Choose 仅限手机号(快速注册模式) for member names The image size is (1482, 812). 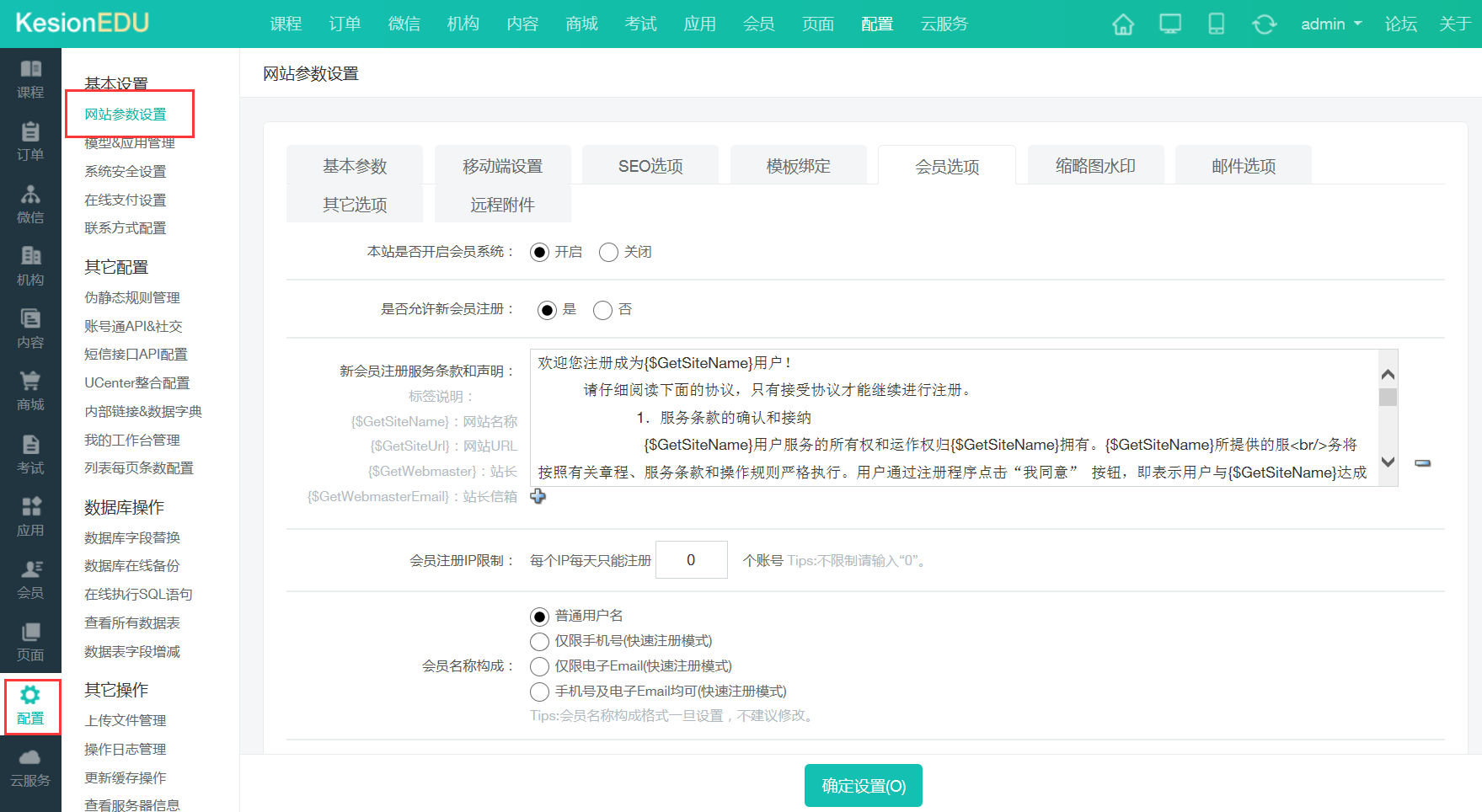pos(539,641)
